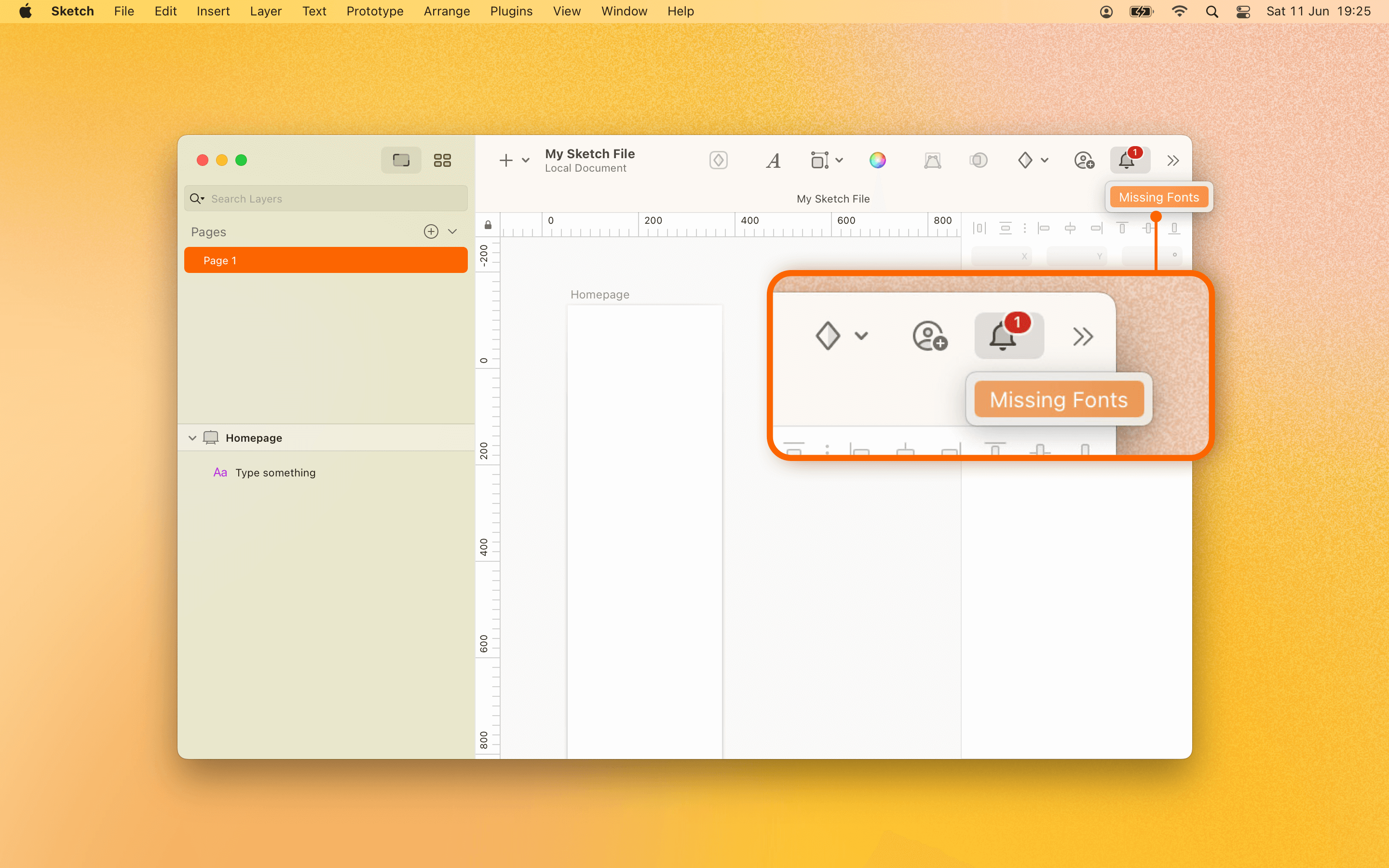
Task: Expand the Pages list chevron
Action: [452, 231]
